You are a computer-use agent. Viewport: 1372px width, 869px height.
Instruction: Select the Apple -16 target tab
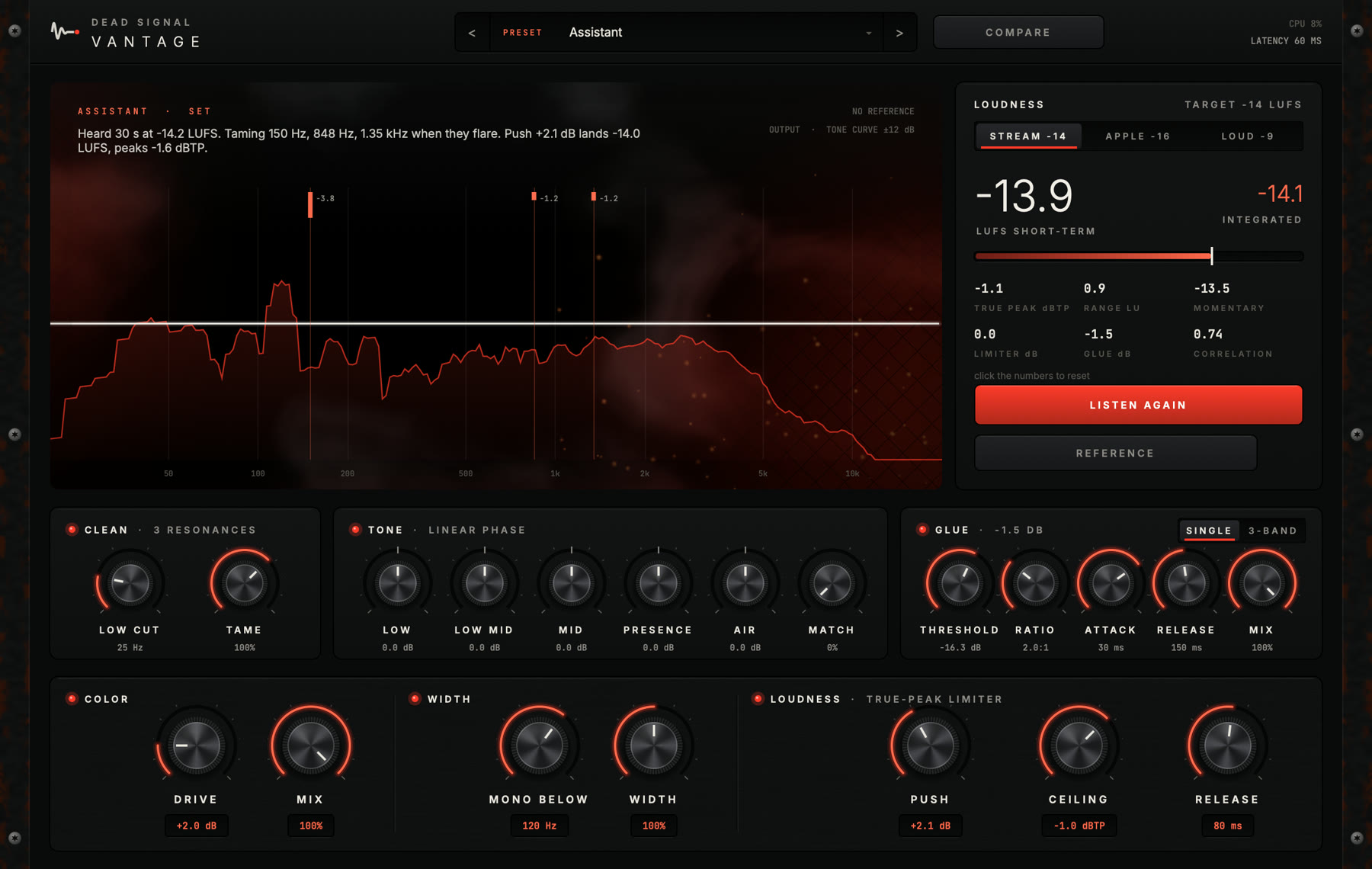(1137, 136)
